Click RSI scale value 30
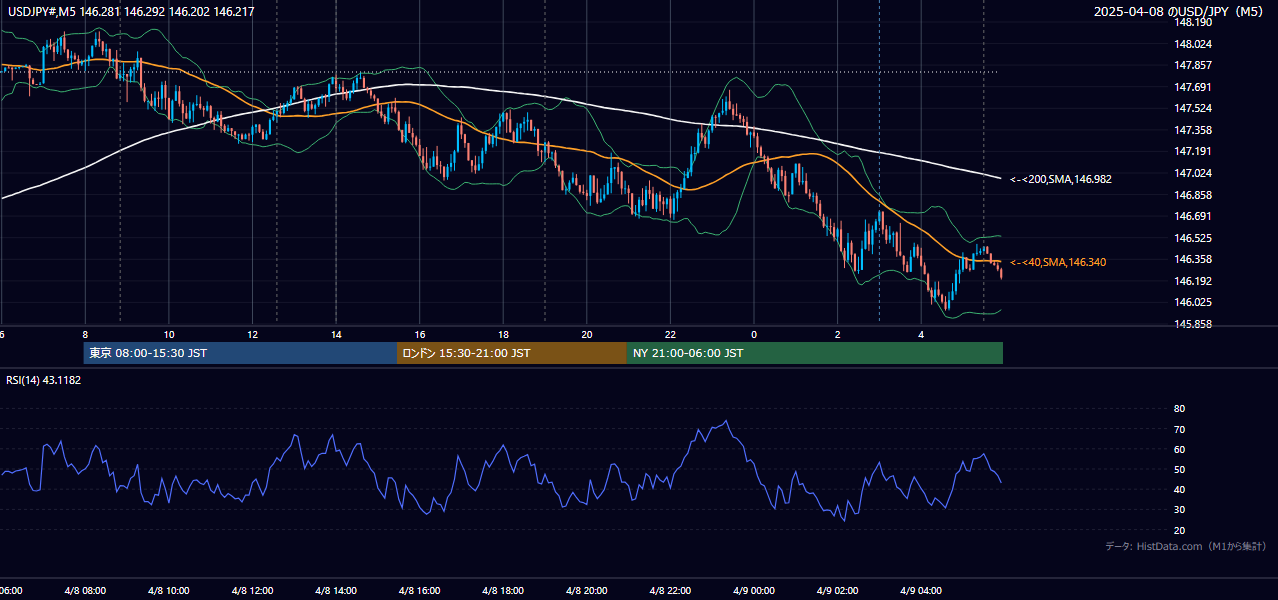This screenshot has height=600, width=1278. pyautogui.click(x=1179, y=510)
